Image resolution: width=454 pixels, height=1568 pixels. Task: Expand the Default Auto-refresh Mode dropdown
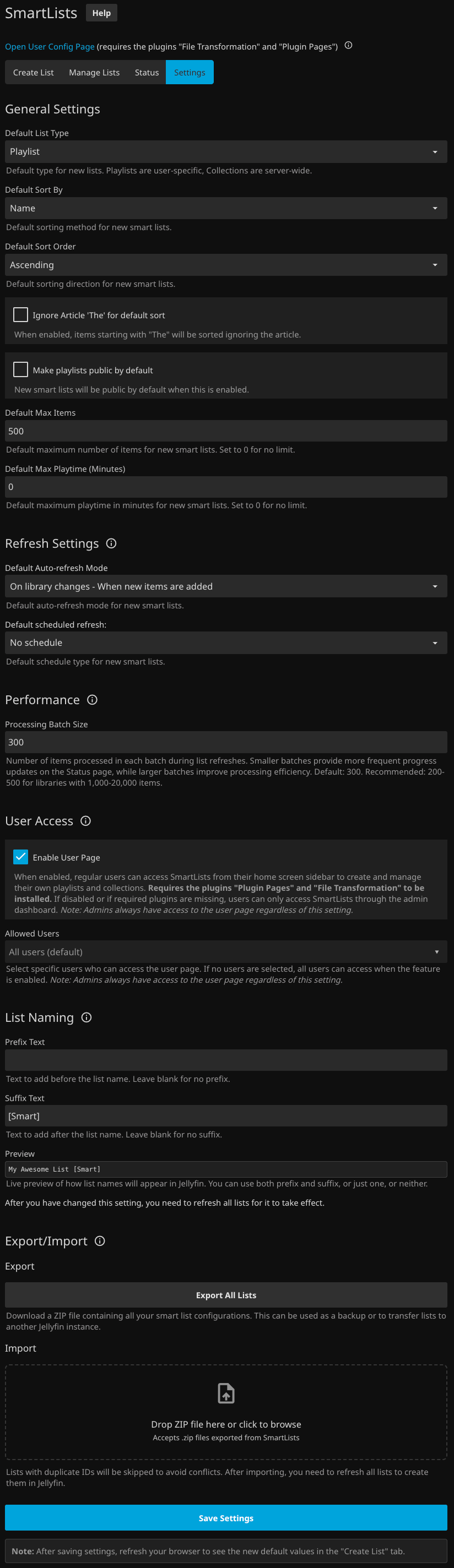pos(226,586)
